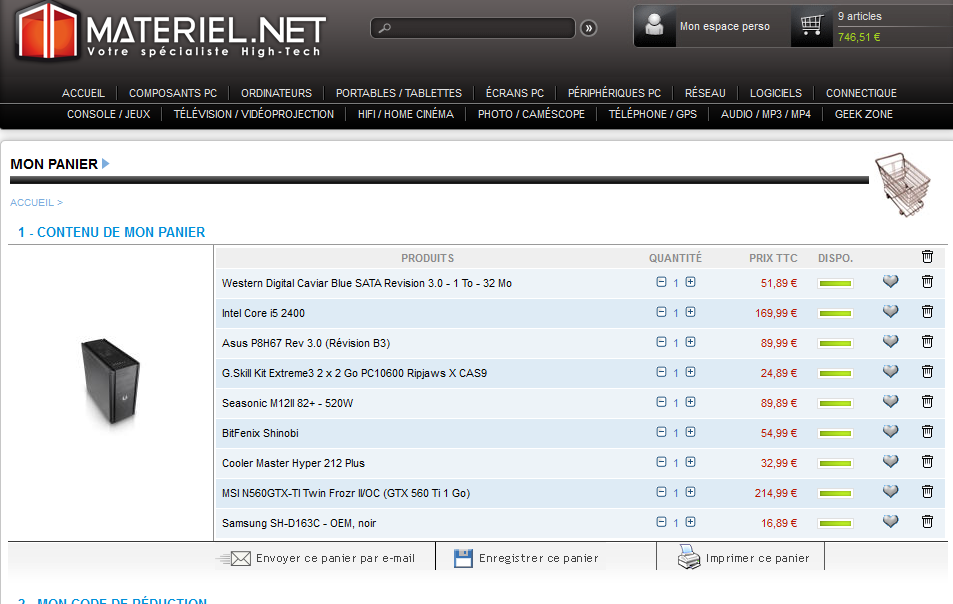Viewport: 953px width, 604px height.
Task: Delete Intel Core i5 2400 with trash icon
Action: point(927,312)
